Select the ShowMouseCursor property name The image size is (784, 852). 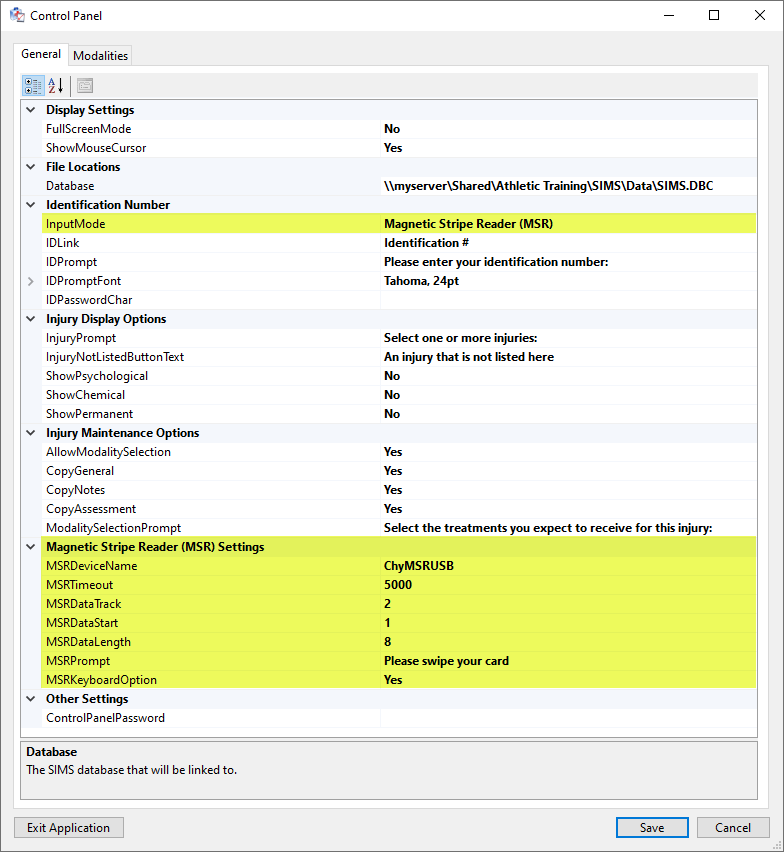click(x=96, y=148)
